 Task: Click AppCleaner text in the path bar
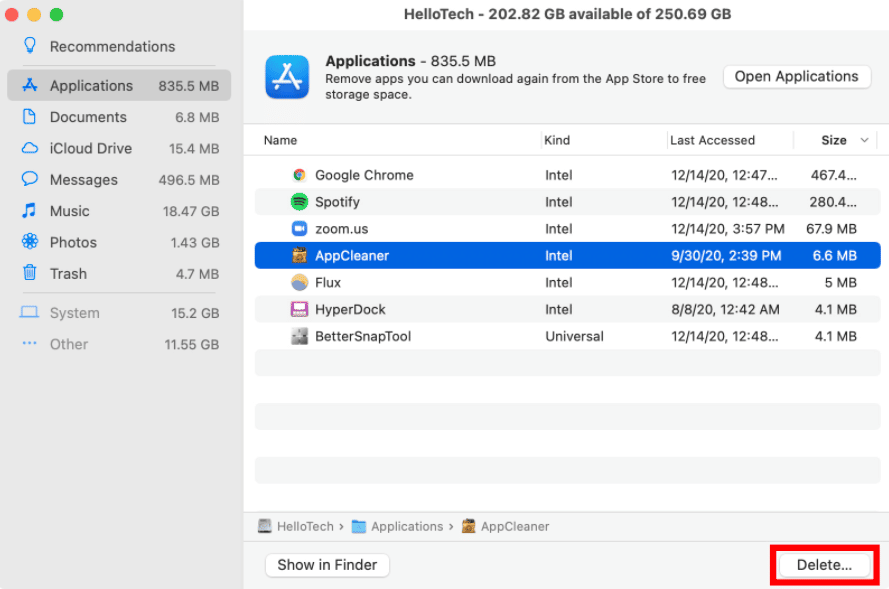pyautogui.click(x=515, y=527)
